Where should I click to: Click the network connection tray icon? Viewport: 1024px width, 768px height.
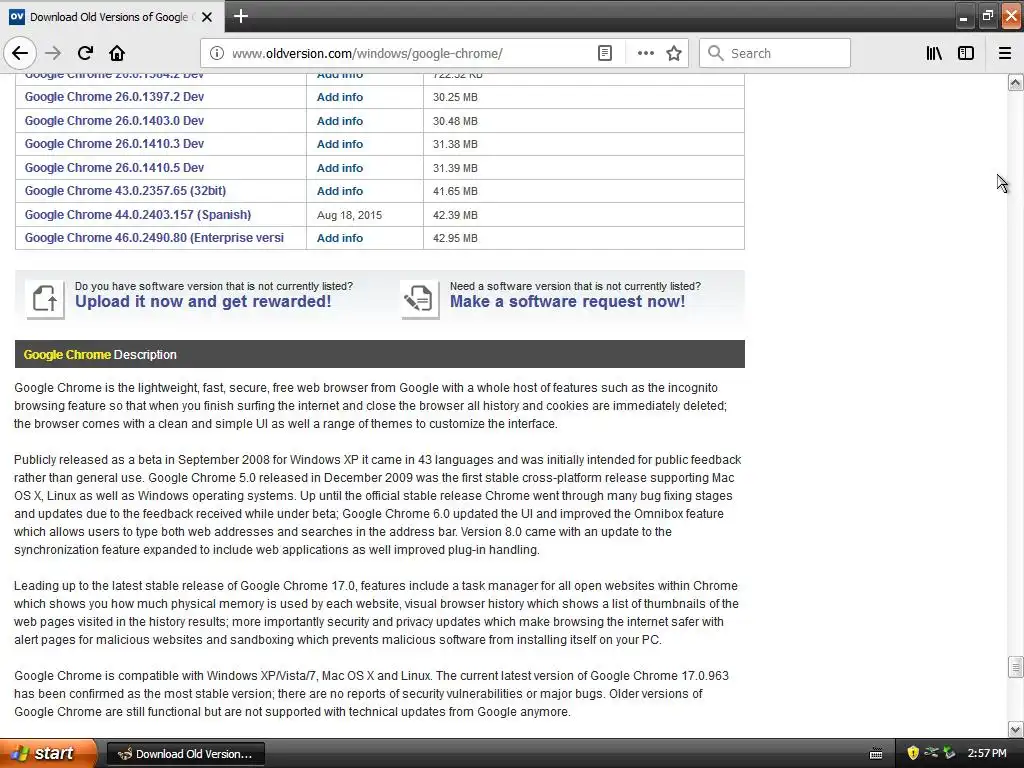click(x=931, y=753)
